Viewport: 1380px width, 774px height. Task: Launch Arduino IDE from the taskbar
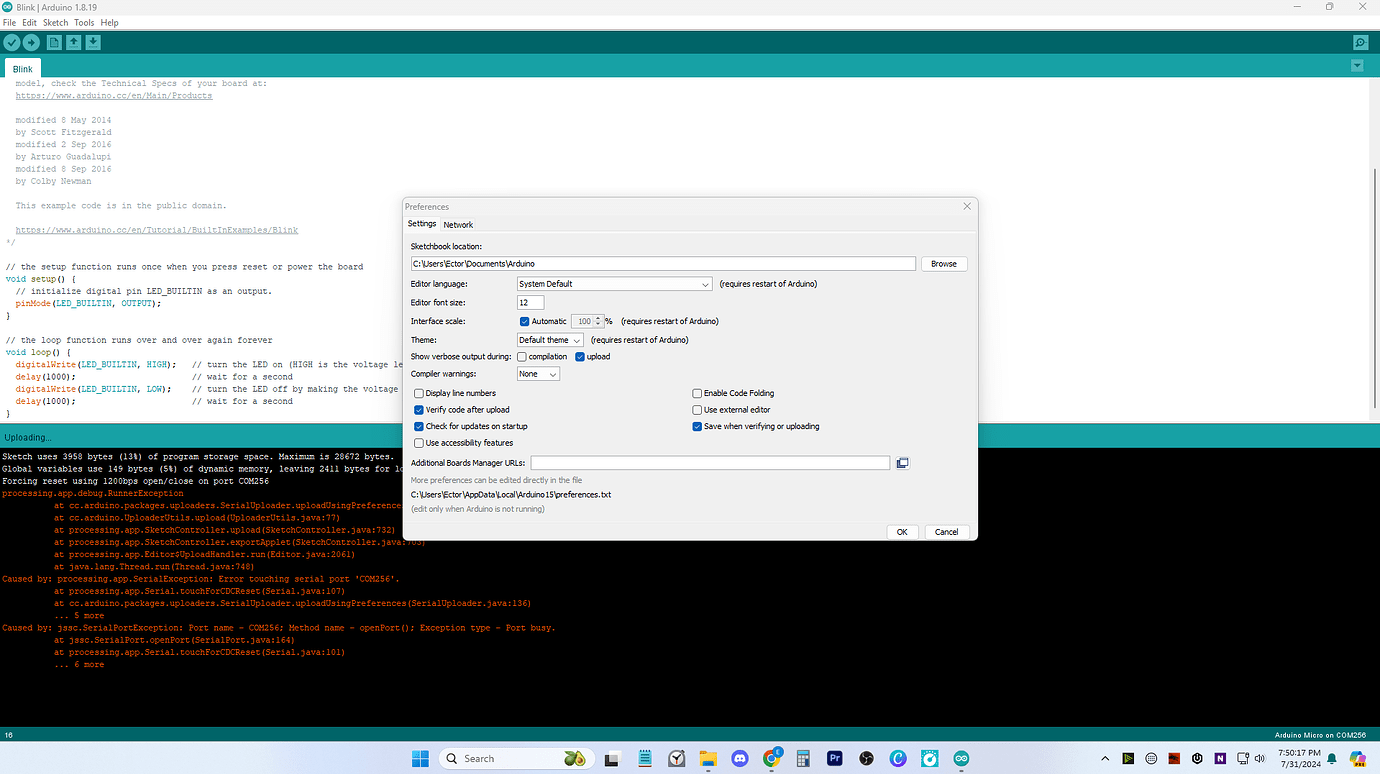tap(961, 758)
